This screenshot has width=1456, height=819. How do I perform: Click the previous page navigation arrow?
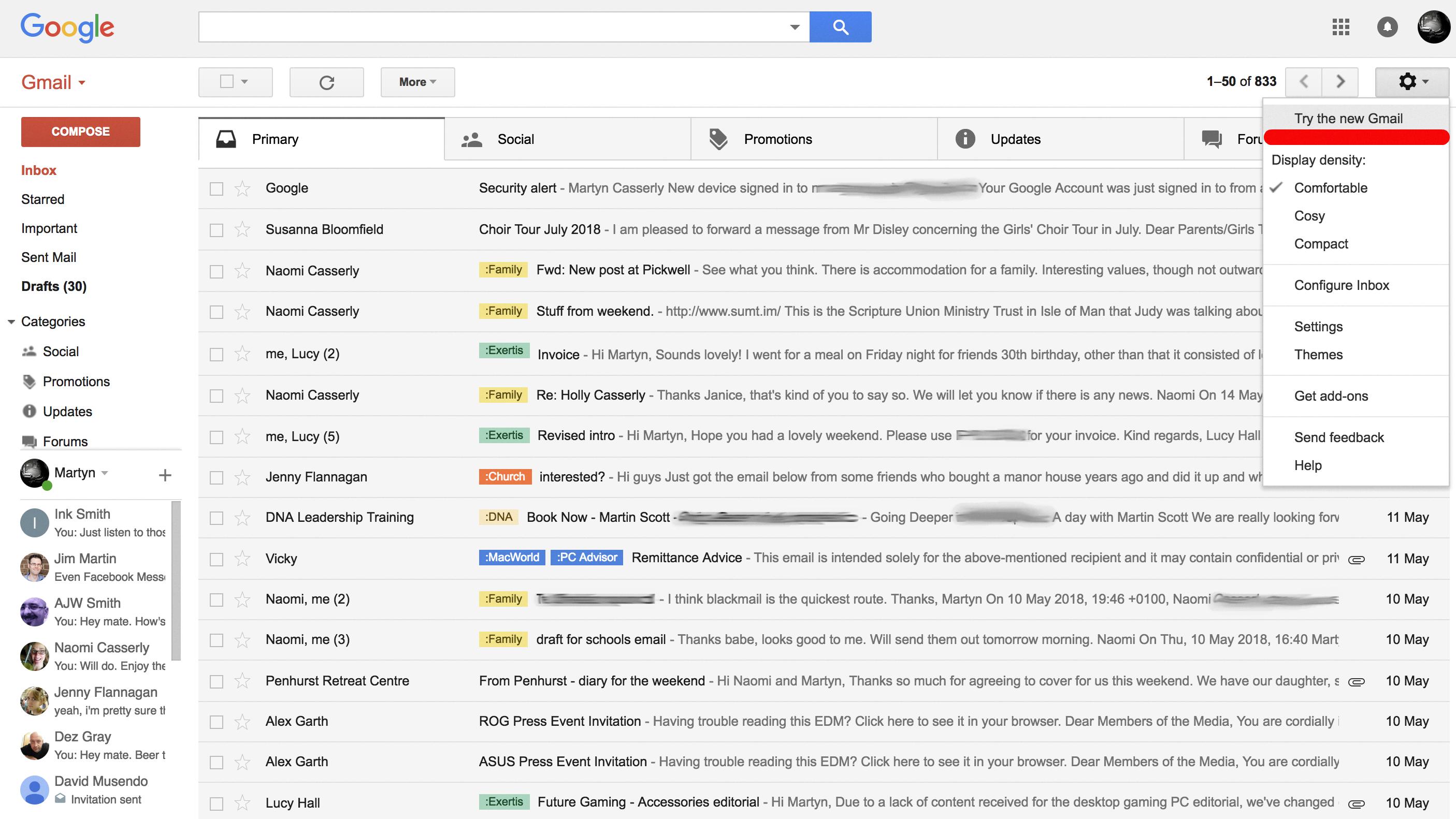tap(1302, 82)
